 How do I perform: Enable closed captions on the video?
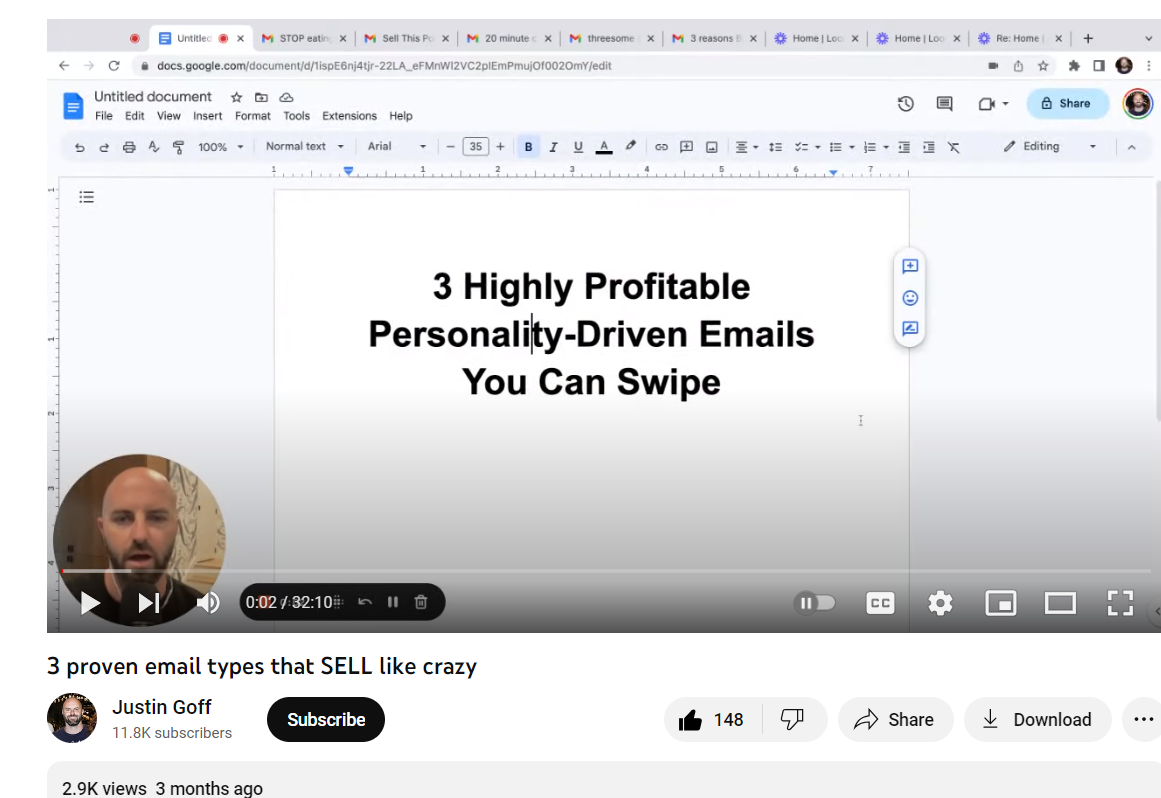coord(880,602)
